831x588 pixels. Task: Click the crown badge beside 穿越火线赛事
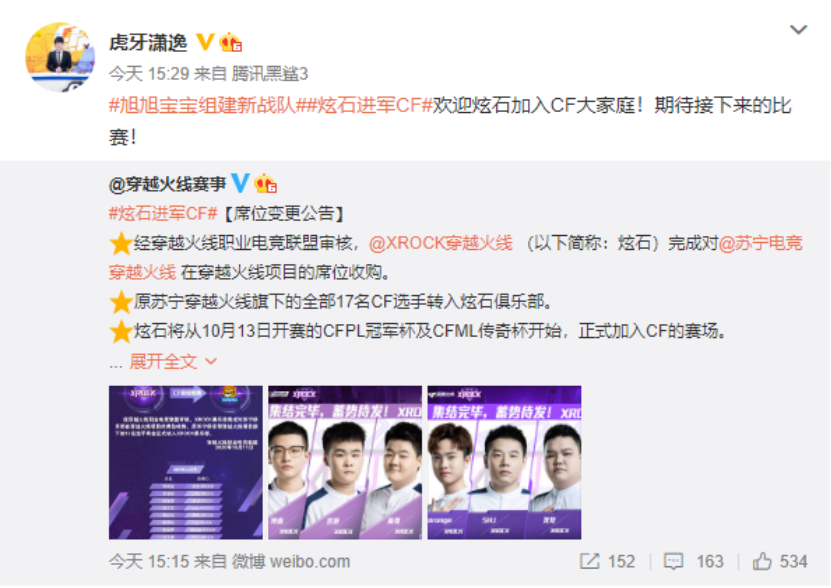[x=266, y=183]
